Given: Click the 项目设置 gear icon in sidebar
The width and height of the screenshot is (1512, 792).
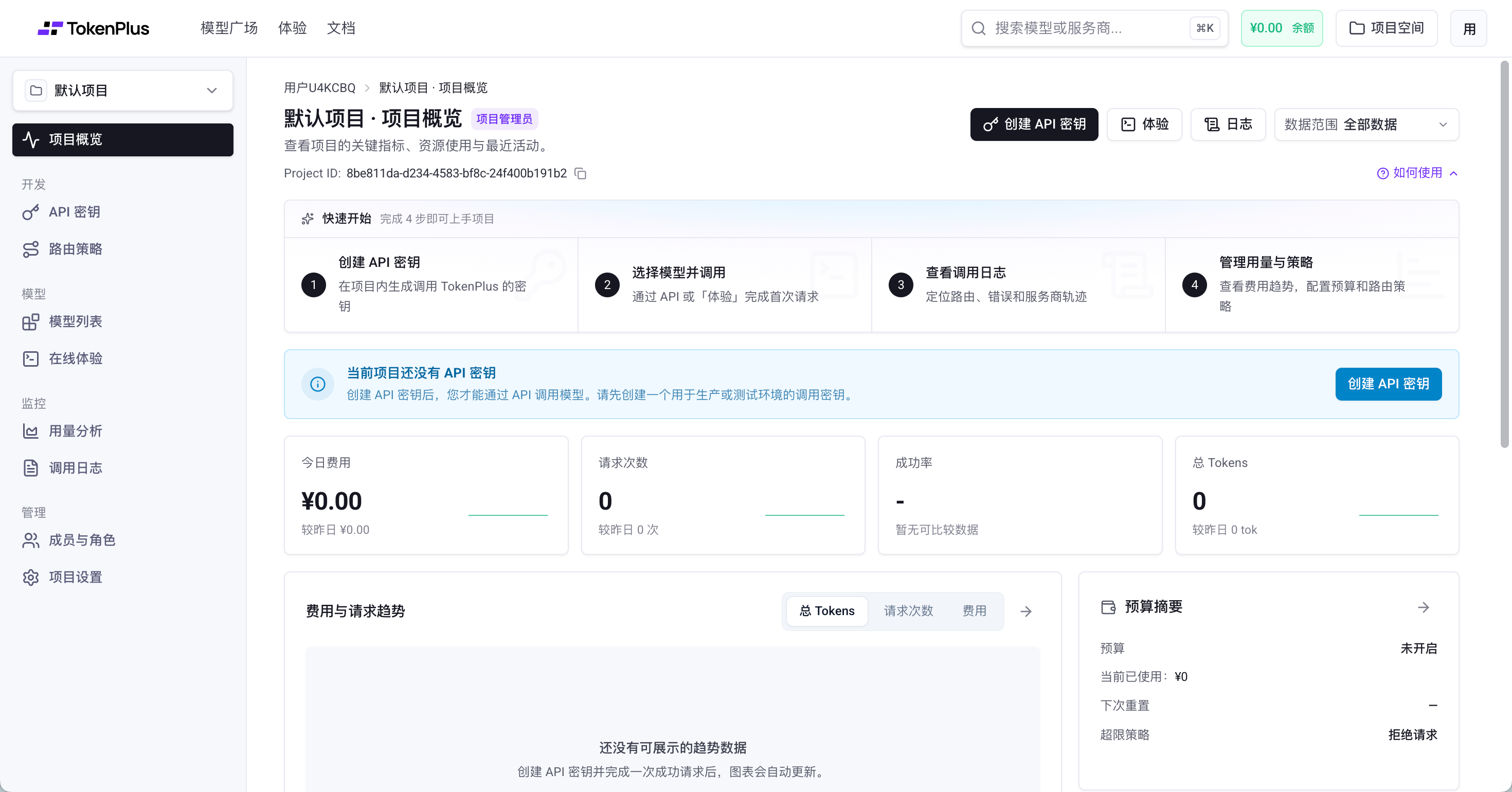Looking at the screenshot, I should click(x=30, y=577).
